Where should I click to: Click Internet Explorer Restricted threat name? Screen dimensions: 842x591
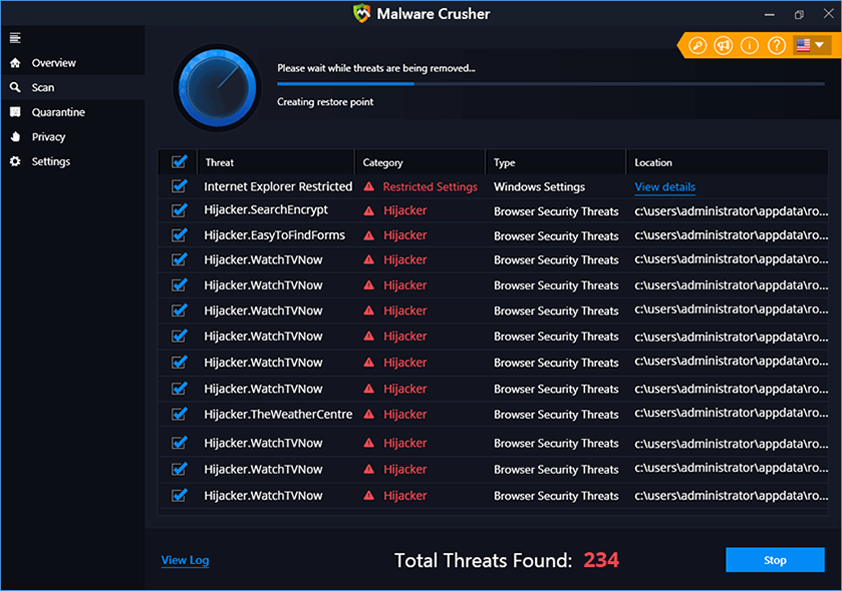click(278, 186)
